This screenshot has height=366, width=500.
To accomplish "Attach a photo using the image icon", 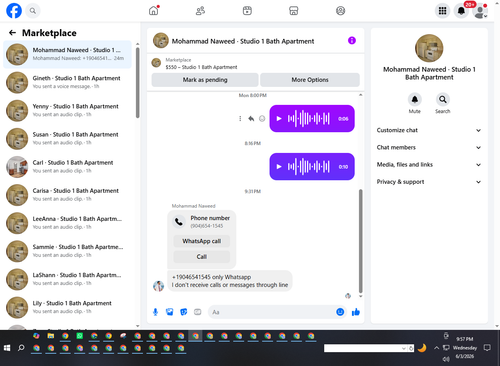I will pos(170,312).
